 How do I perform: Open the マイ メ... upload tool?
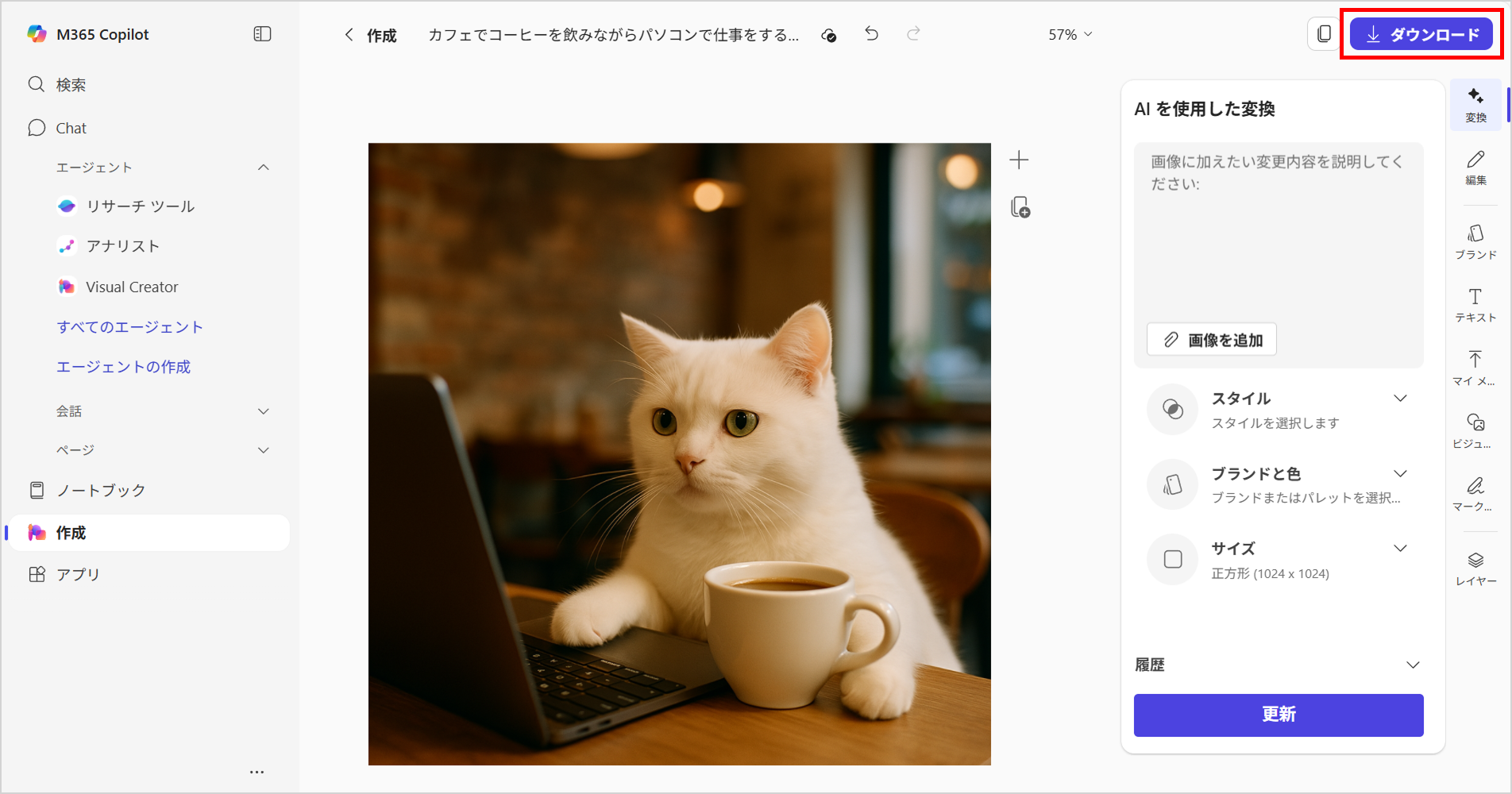pyautogui.click(x=1475, y=368)
